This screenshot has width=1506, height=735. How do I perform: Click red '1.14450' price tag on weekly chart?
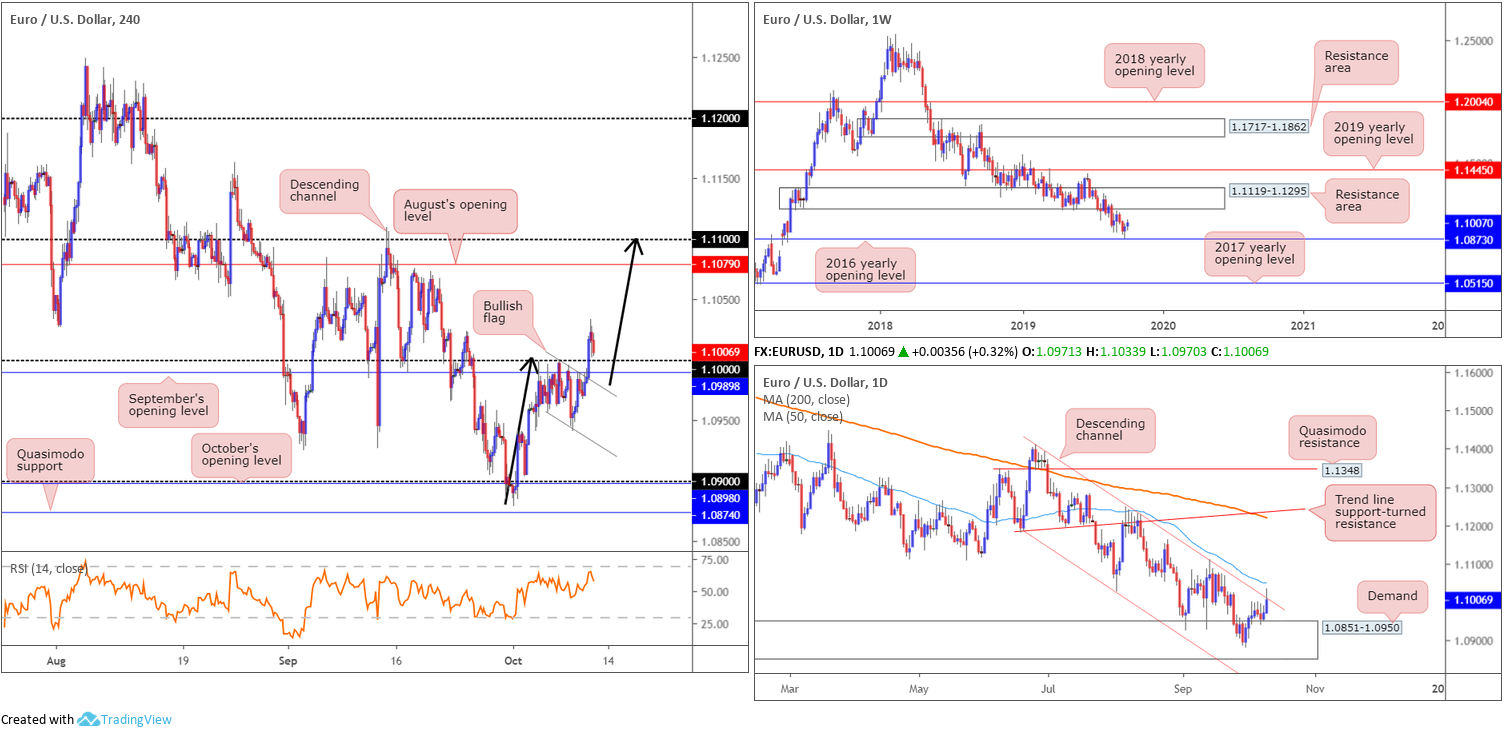pyautogui.click(x=1473, y=170)
